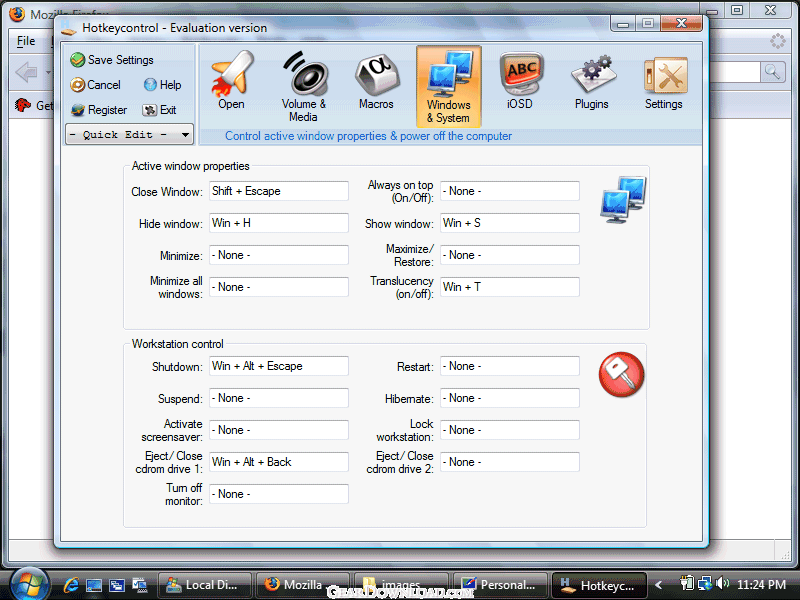Click the Eject cdrom drive 1 field
The image size is (800, 600).
point(279,462)
